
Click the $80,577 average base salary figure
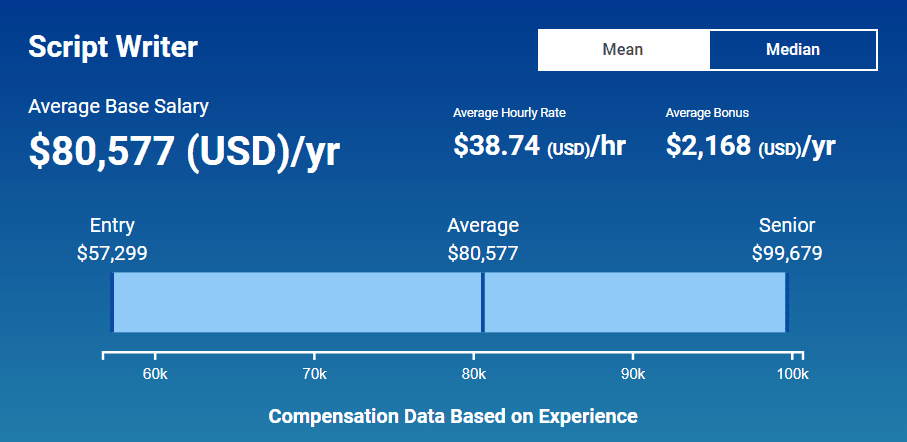click(184, 150)
